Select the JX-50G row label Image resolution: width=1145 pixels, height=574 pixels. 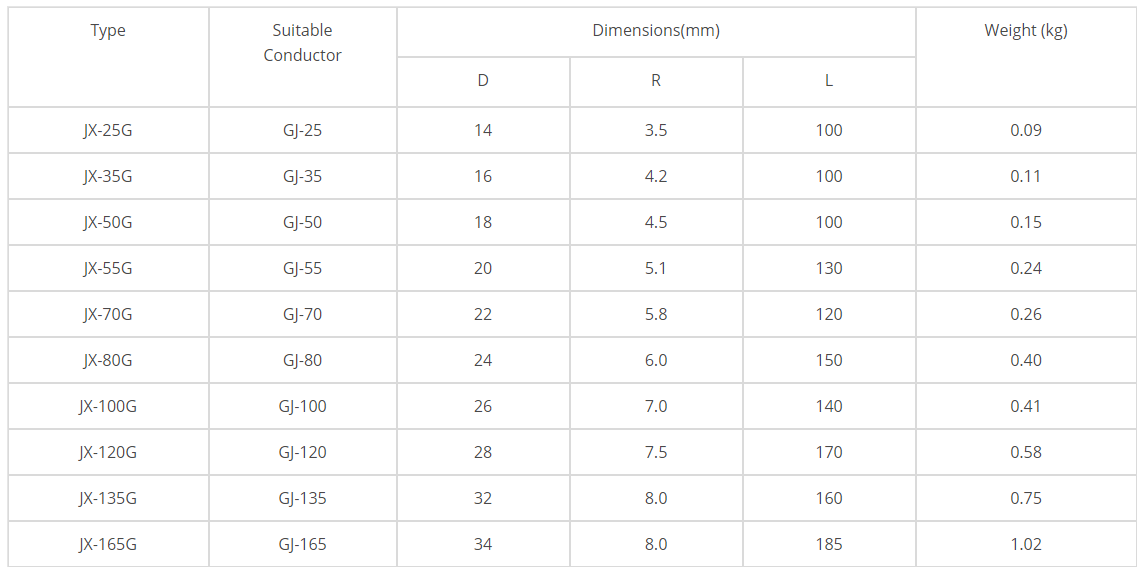coord(108,223)
